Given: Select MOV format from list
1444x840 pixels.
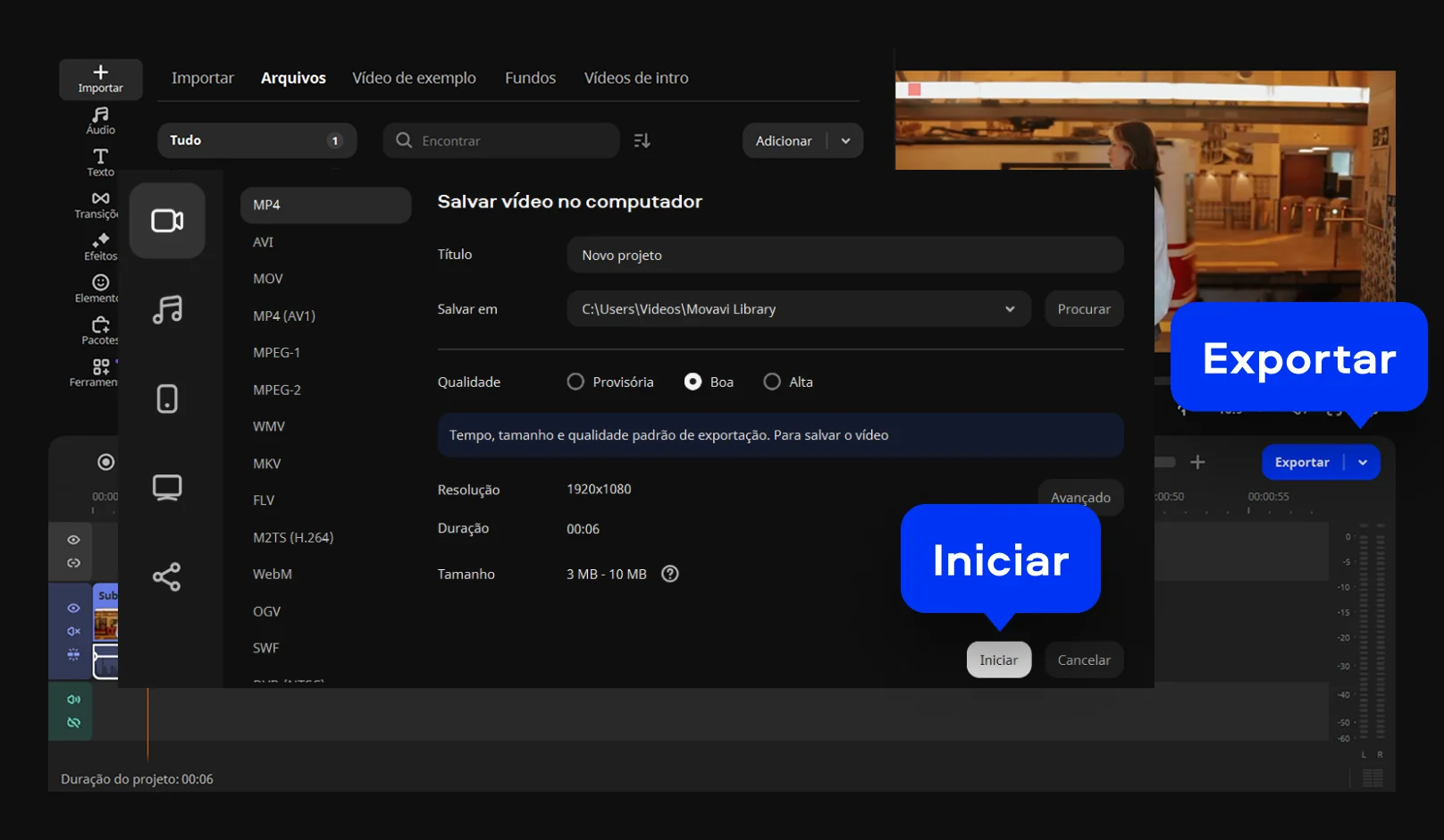Looking at the screenshot, I should [x=267, y=279].
